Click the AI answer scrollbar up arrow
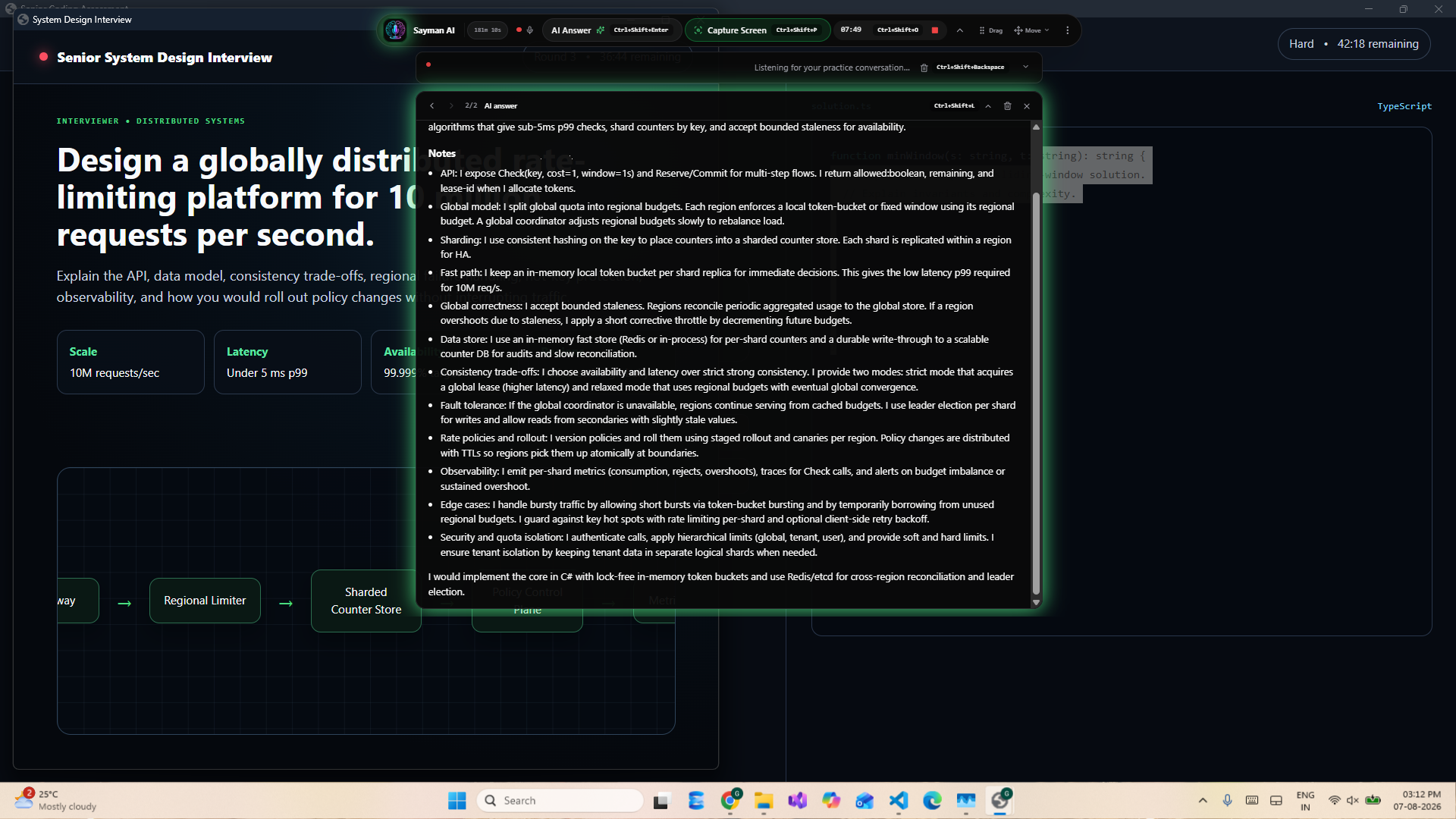The height and width of the screenshot is (819, 1456). coord(1036,127)
